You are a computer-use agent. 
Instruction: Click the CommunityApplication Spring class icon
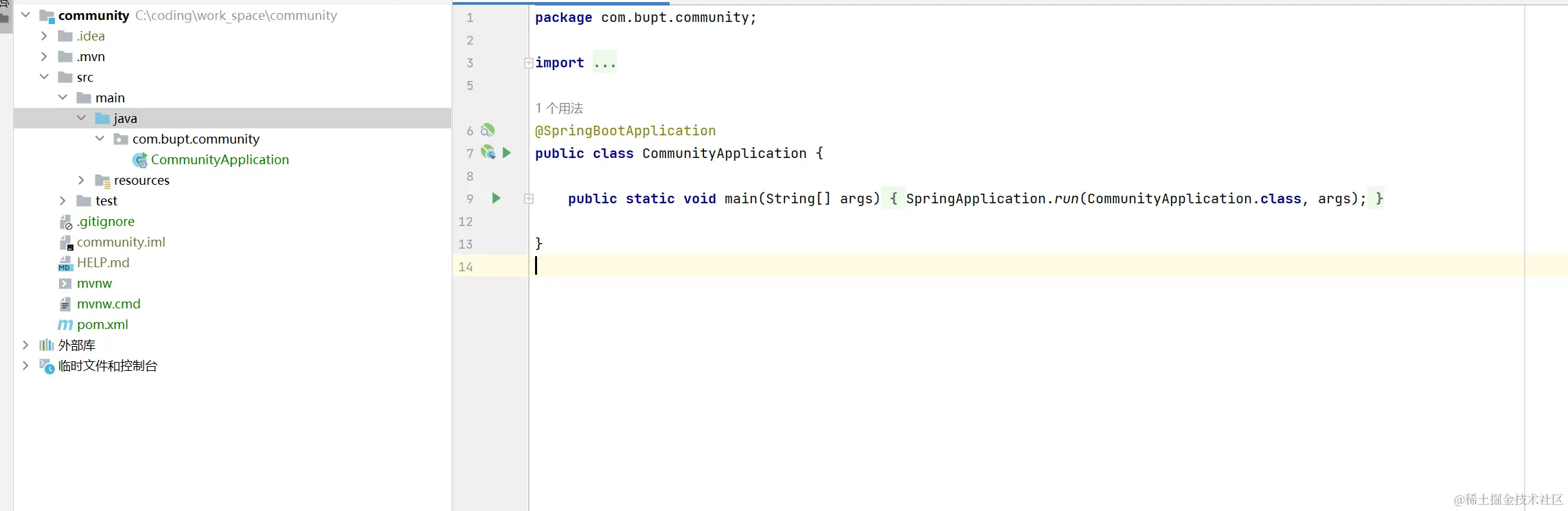[x=140, y=160]
